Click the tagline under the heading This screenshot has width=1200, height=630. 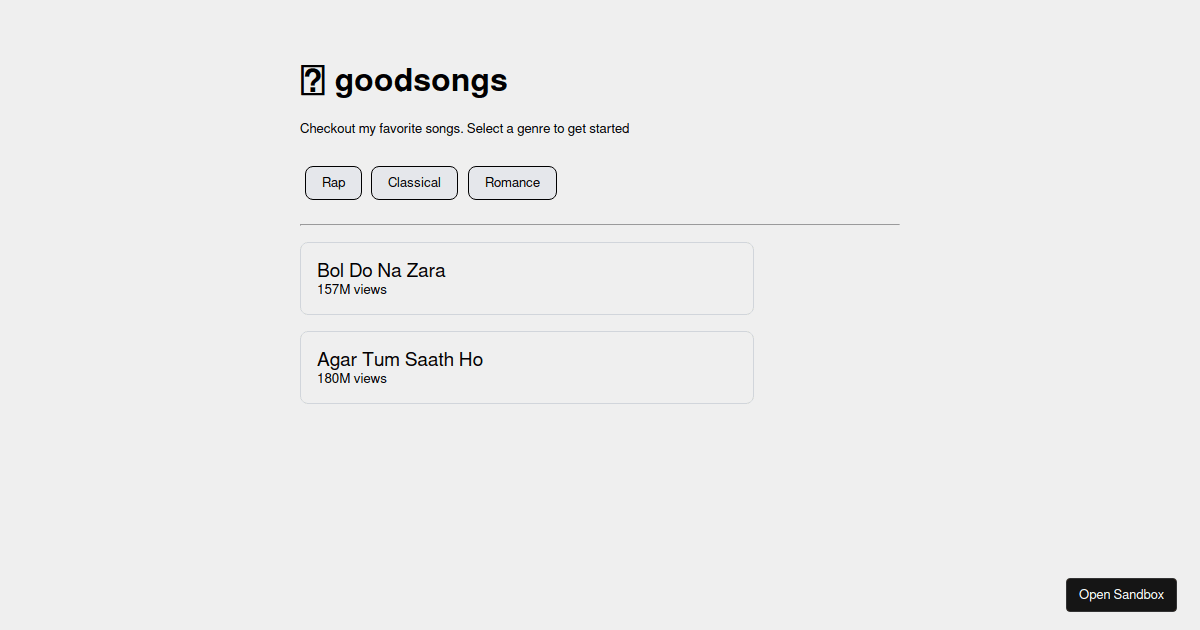coord(464,128)
